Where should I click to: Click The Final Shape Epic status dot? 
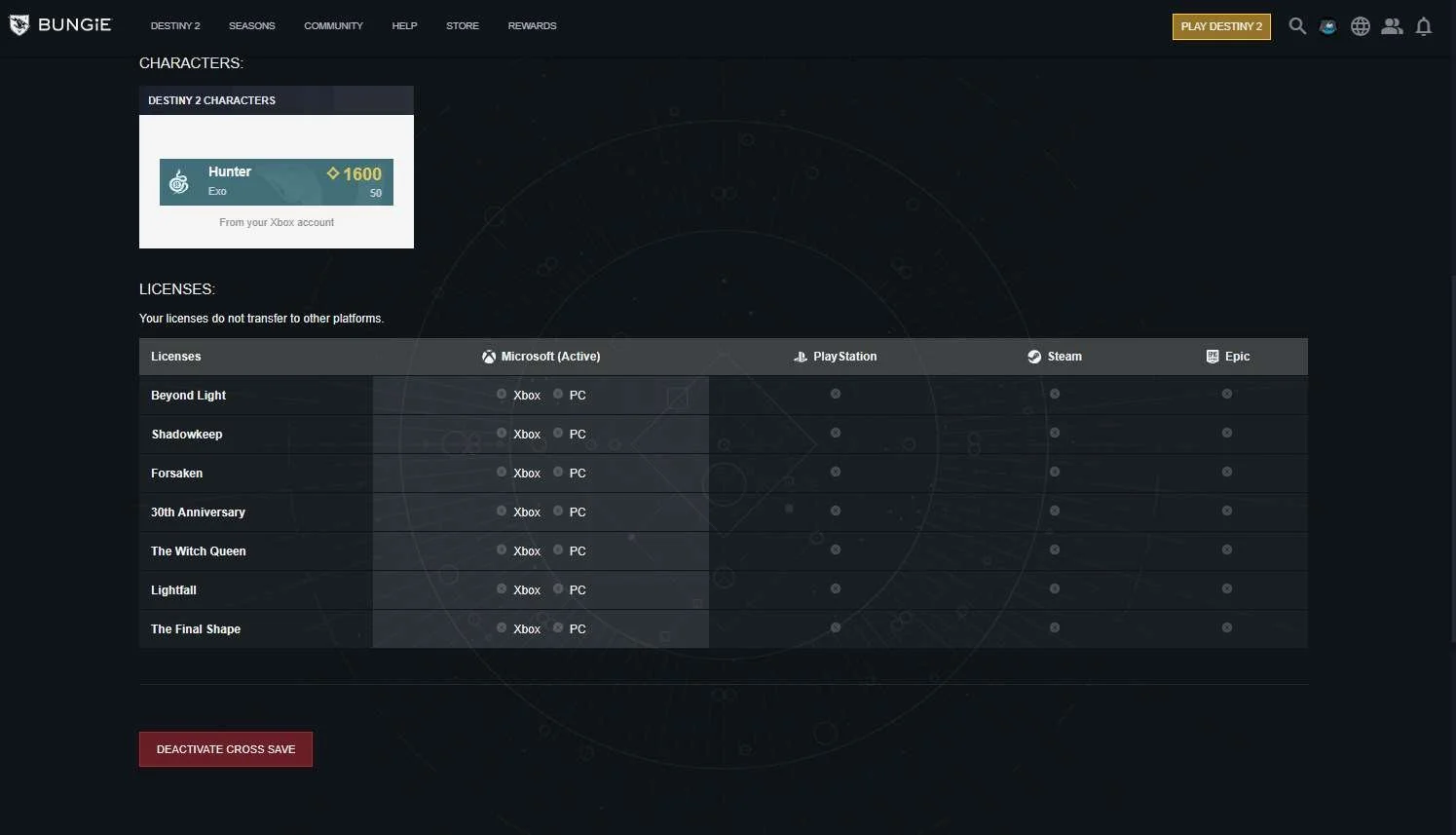pos(1227,627)
